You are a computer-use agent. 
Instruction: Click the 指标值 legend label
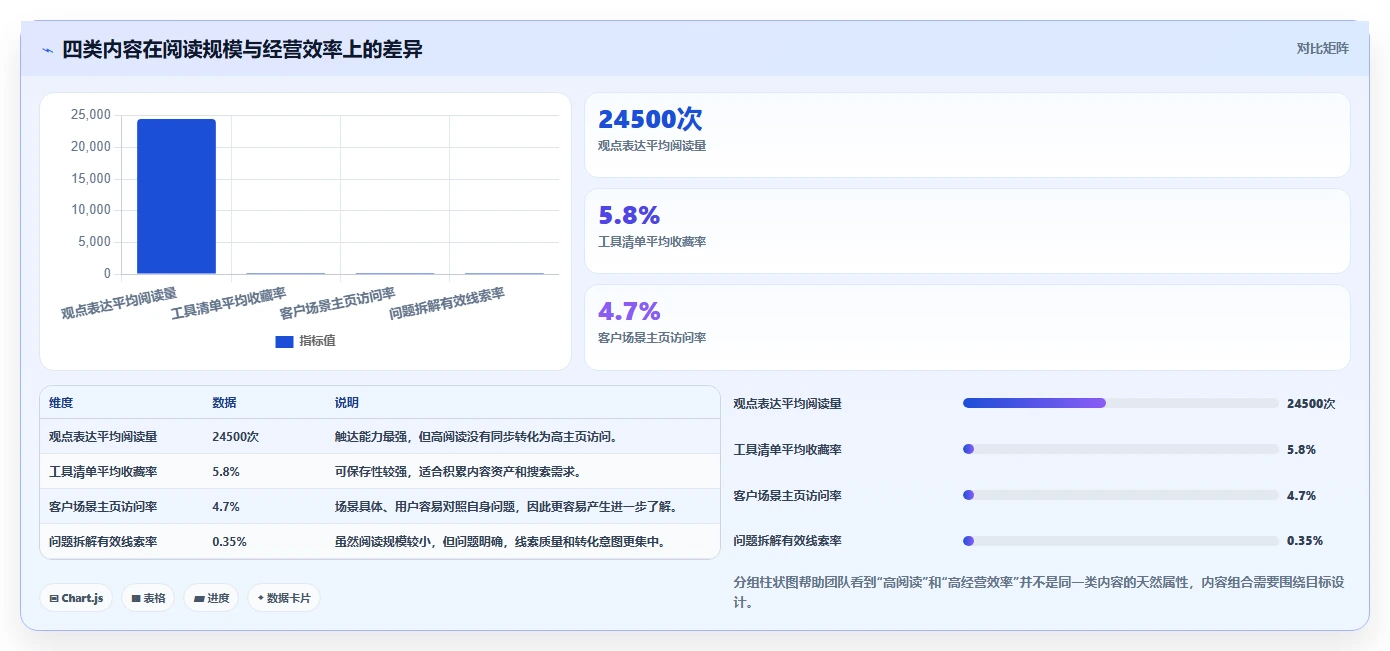317,341
